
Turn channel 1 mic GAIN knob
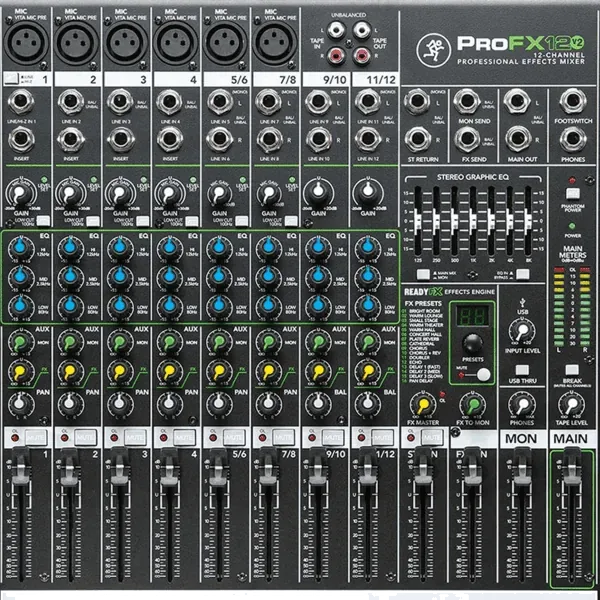pos(20,194)
